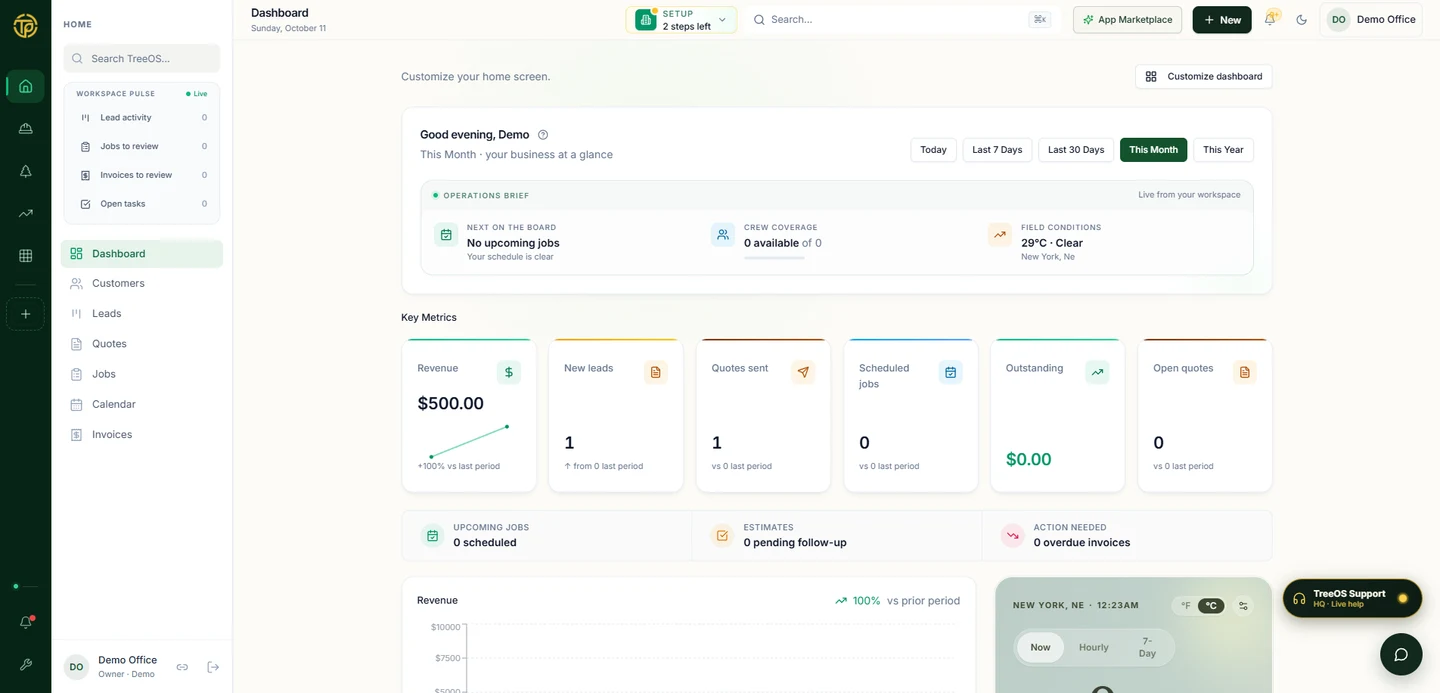Switch weather units to °F
The image size is (1440, 693).
pyautogui.click(x=1185, y=605)
